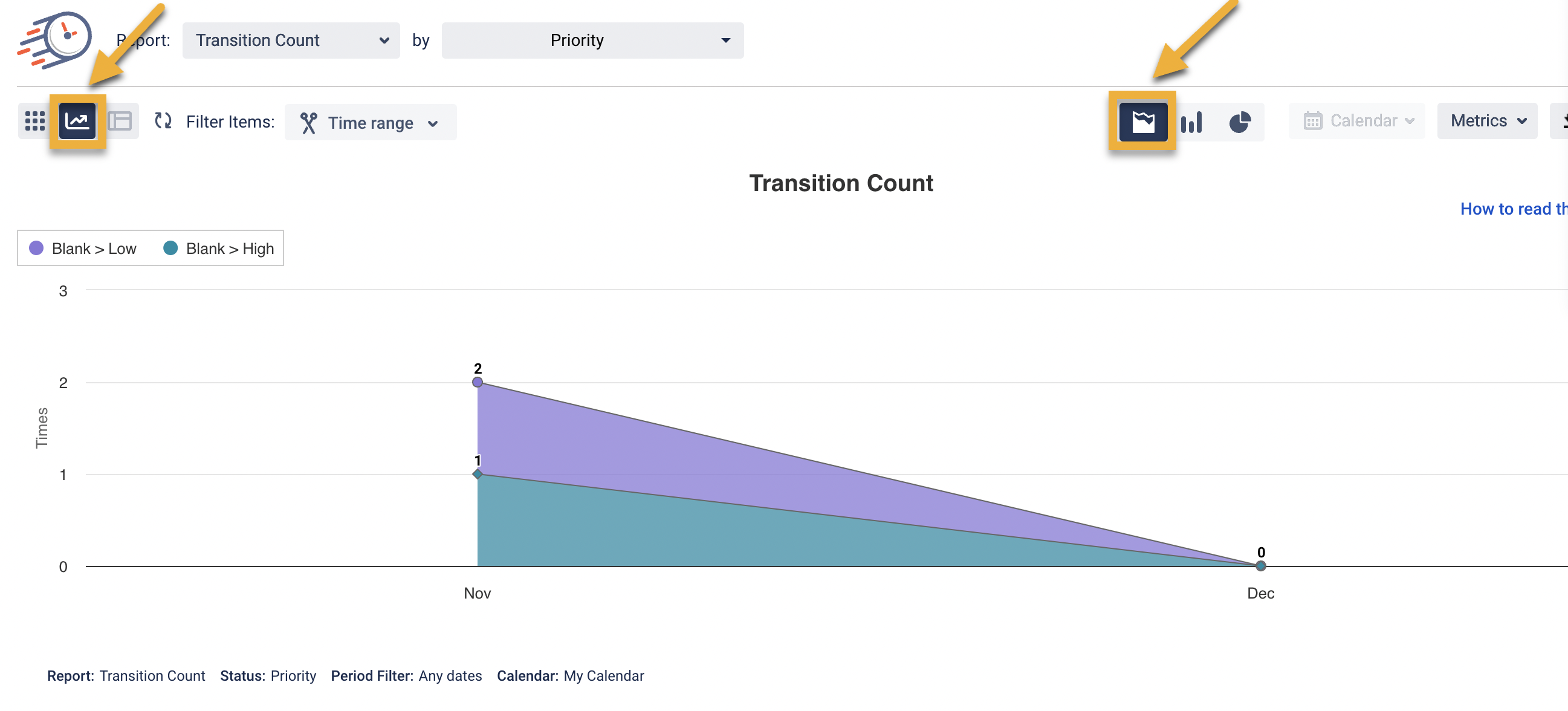Open the pivot table view icon
The width and height of the screenshot is (1568, 711).
[x=120, y=121]
